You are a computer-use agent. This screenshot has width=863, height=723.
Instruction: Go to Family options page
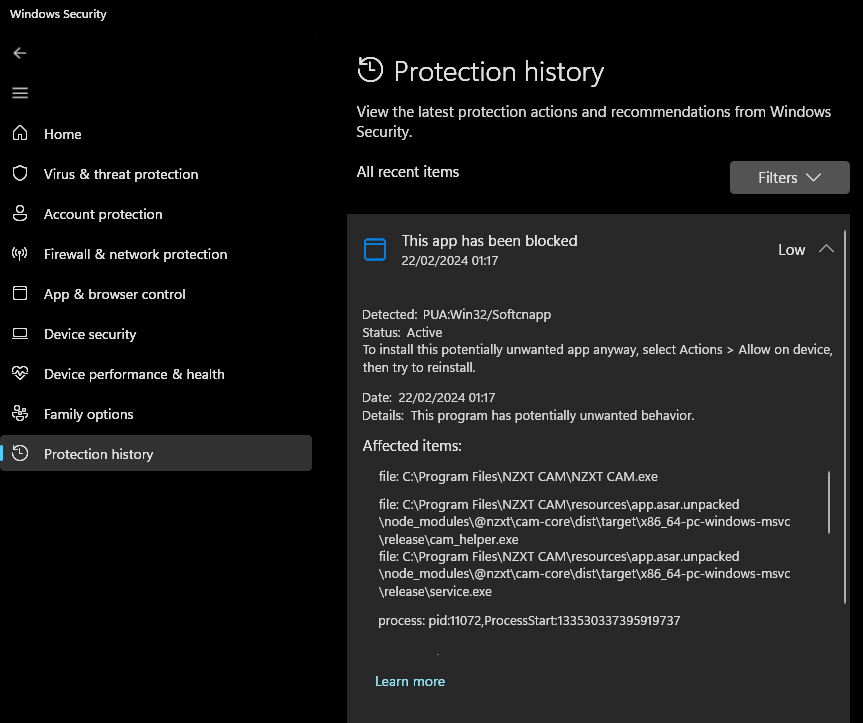(x=88, y=414)
